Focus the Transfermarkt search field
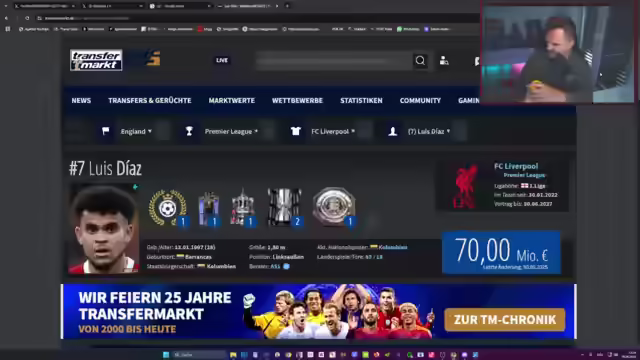The image size is (640, 360). coord(335,61)
